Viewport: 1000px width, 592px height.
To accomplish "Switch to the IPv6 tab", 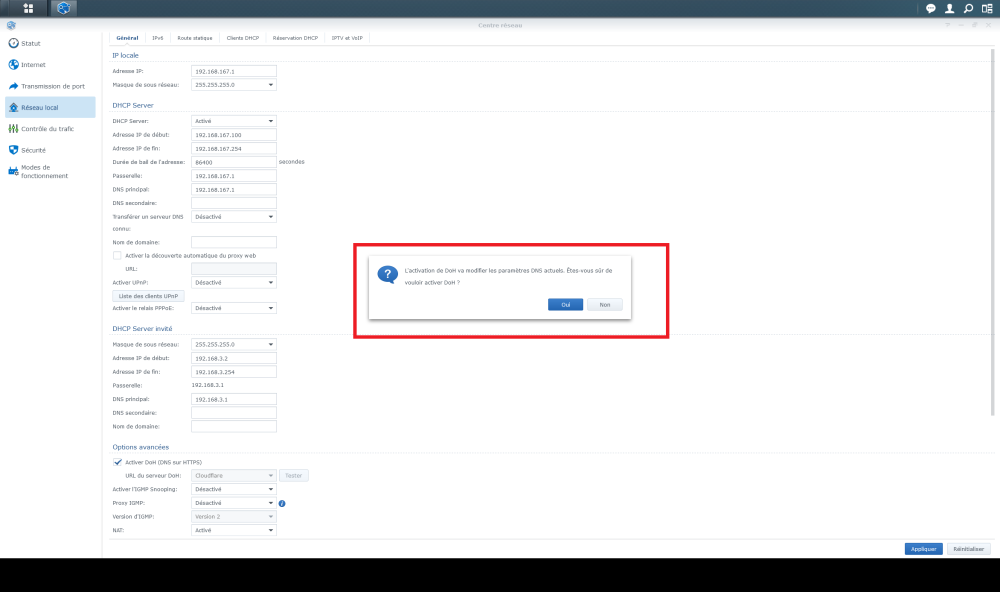I will coord(158,38).
